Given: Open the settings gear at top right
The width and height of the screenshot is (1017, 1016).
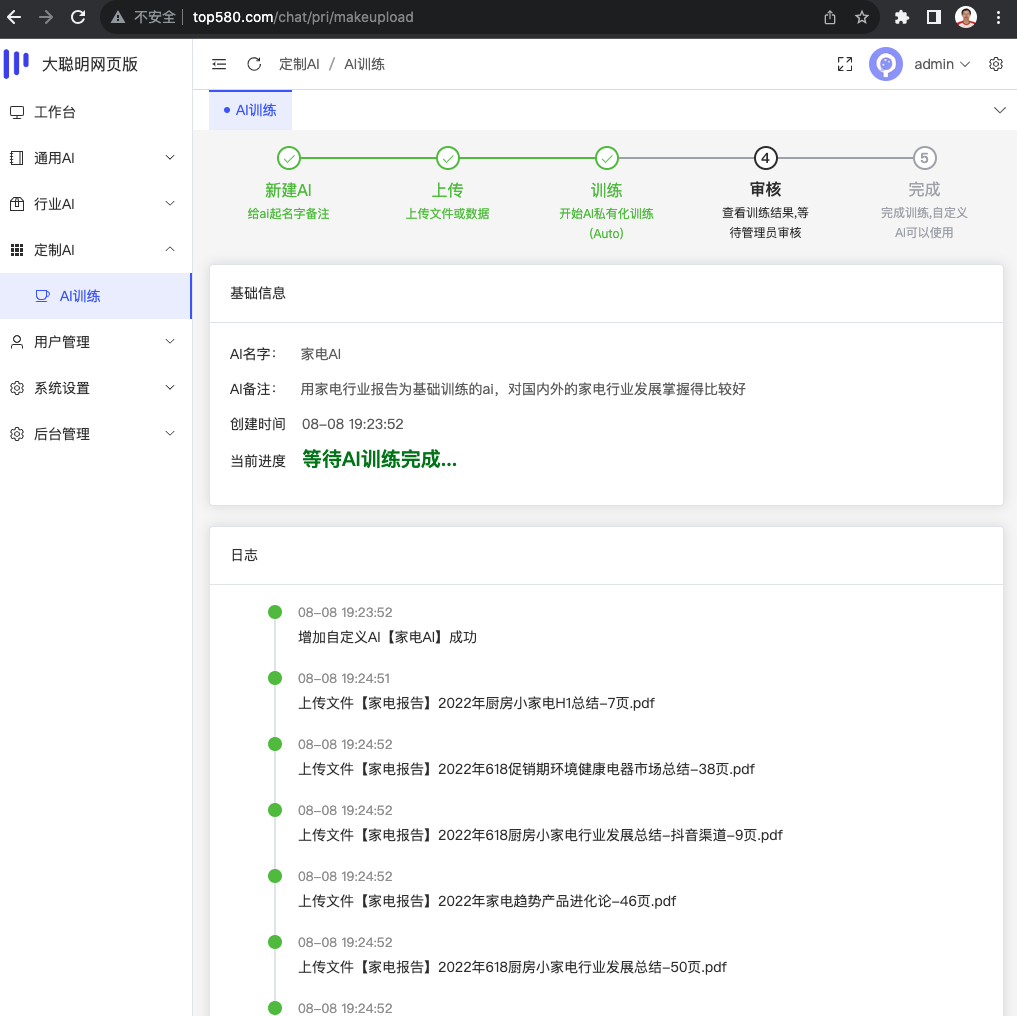Looking at the screenshot, I should pyautogui.click(x=995, y=63).
